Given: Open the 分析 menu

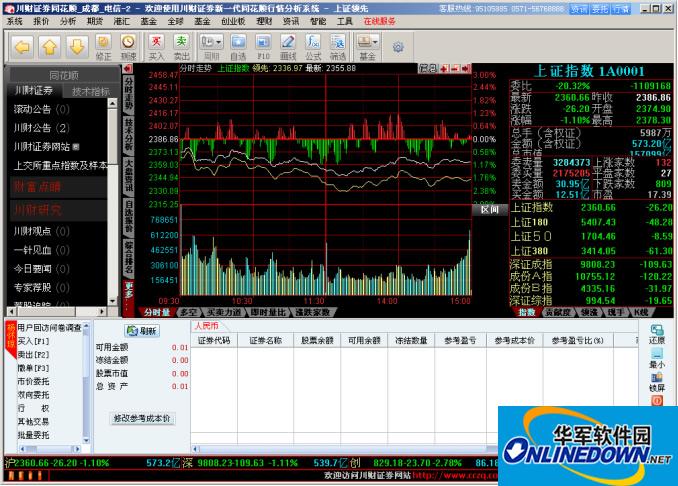Looking at the screenshot, I should 67,21.
